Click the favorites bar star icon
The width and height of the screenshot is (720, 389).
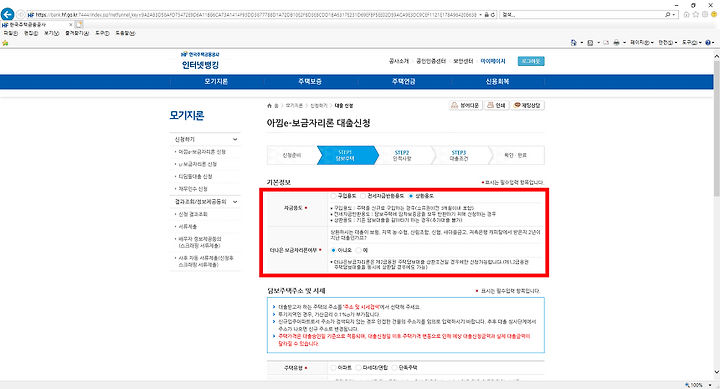point(6,43)
